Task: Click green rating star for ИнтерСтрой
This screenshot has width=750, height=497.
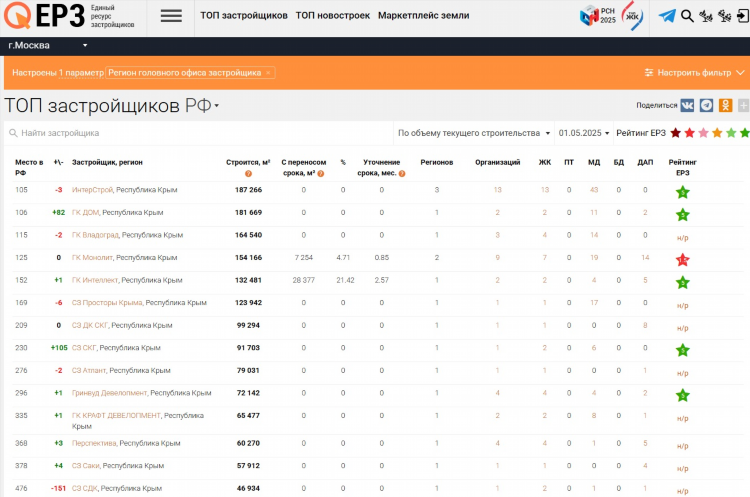Action: point(683,192)
